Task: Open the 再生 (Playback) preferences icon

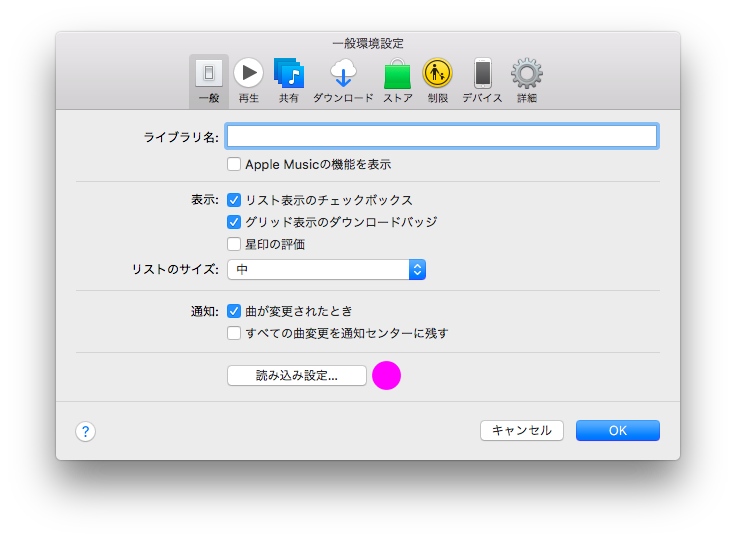Action: coord(248,73)
